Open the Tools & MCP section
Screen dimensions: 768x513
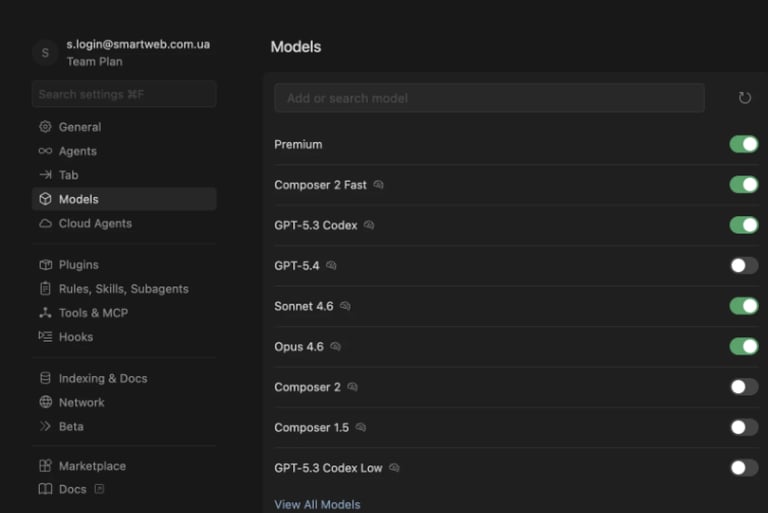click(x=124, y=313)
